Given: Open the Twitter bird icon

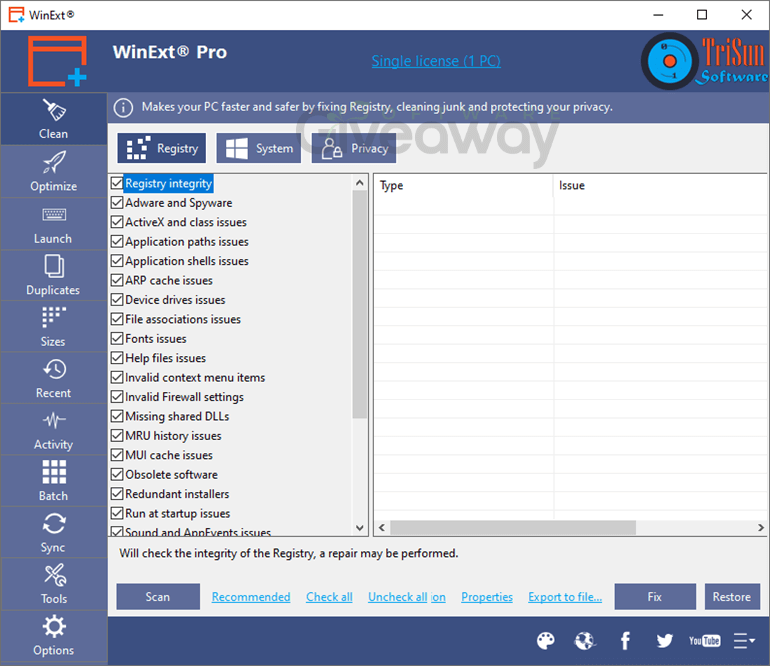Looking at the screenshot, I should (664, 640).
